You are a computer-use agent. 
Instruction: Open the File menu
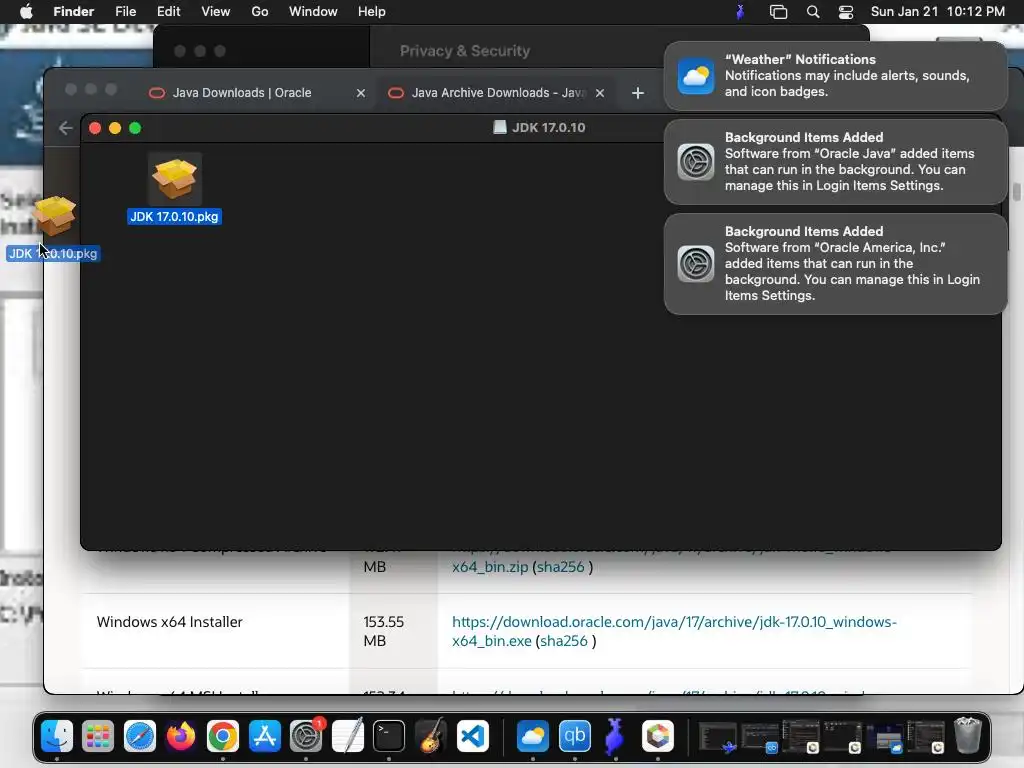point(125,12)
